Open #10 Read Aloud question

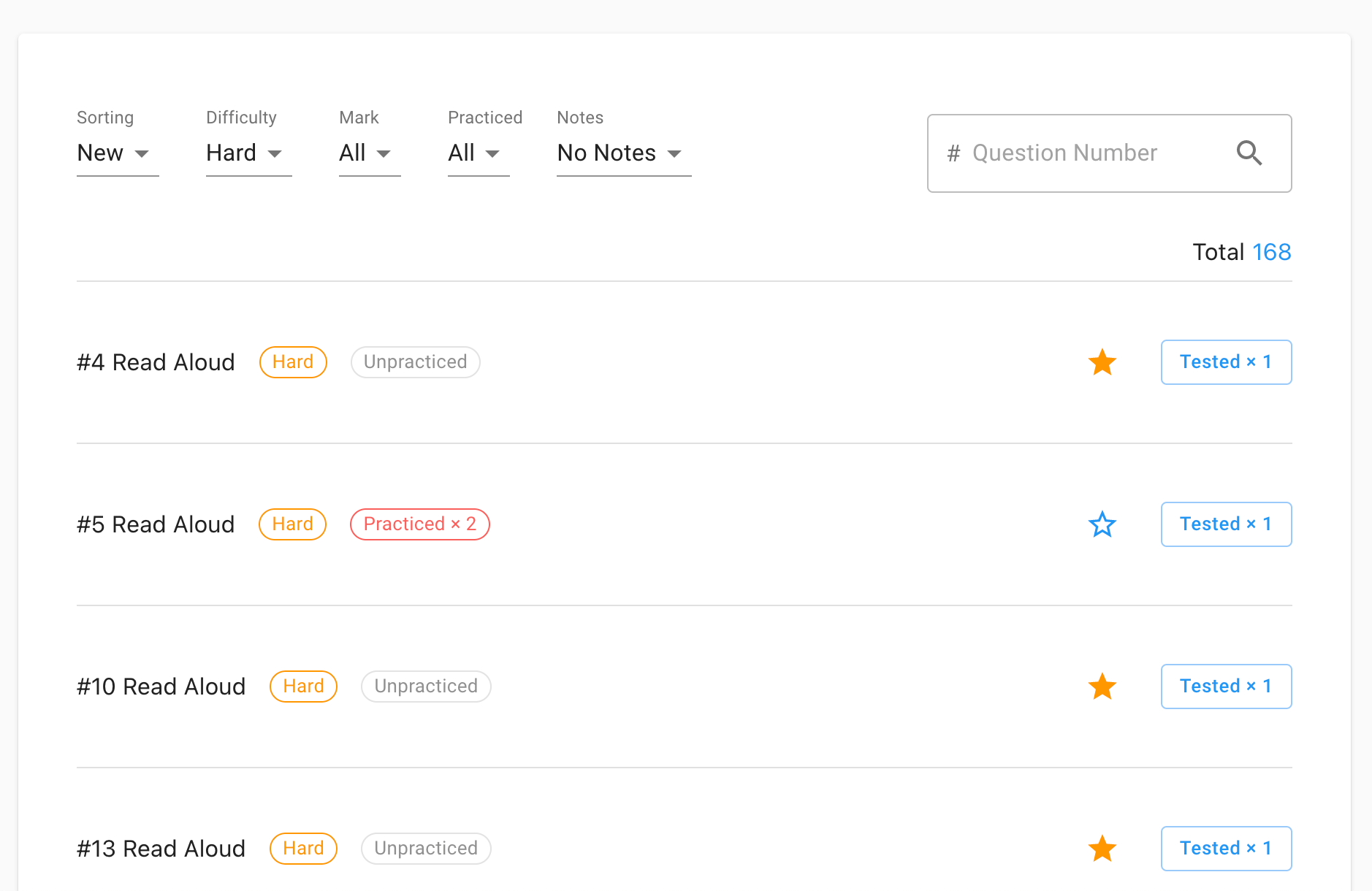click(x=161, y=687)
